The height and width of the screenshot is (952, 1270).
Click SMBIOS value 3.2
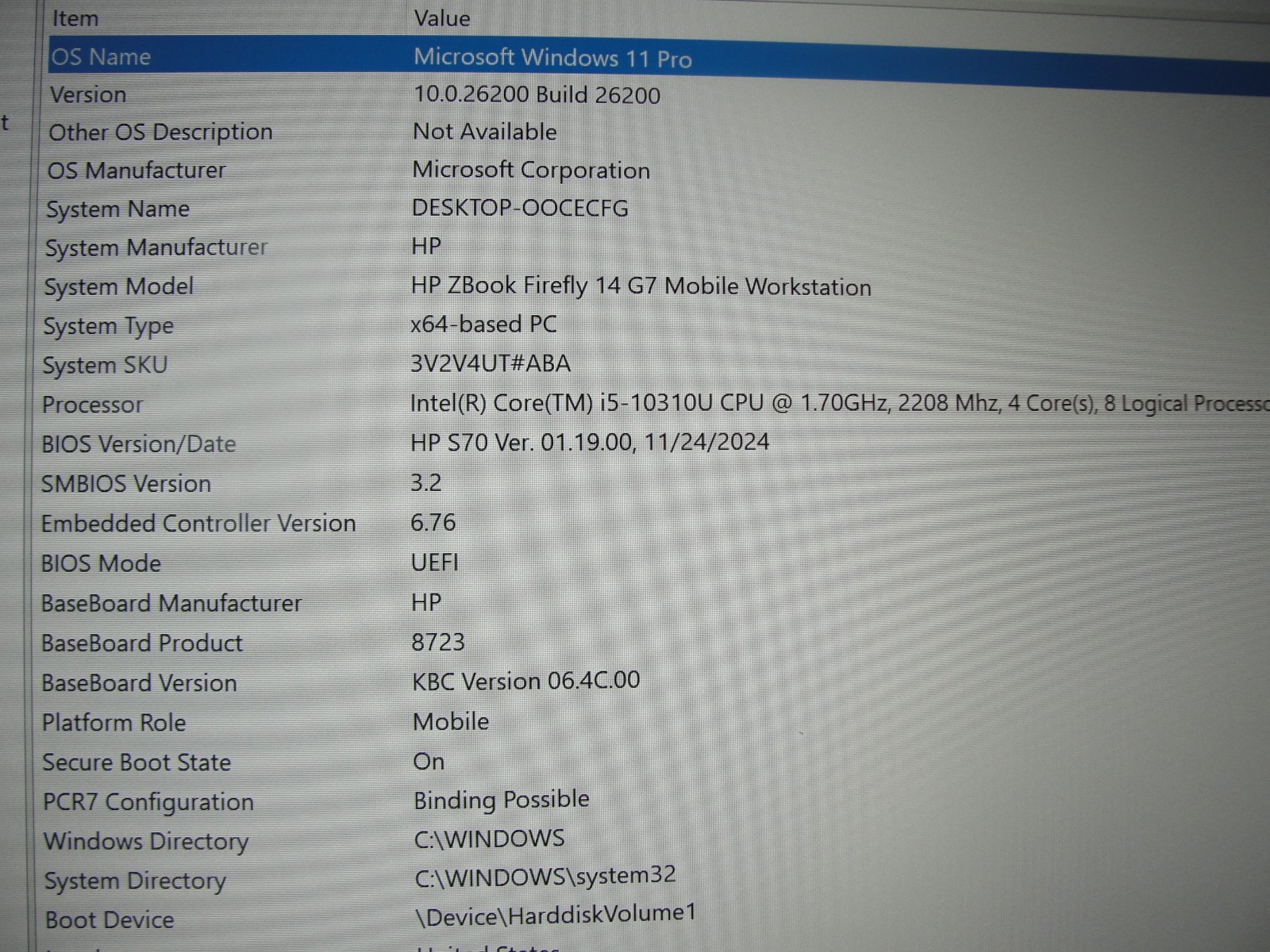(x=426, y=482)
